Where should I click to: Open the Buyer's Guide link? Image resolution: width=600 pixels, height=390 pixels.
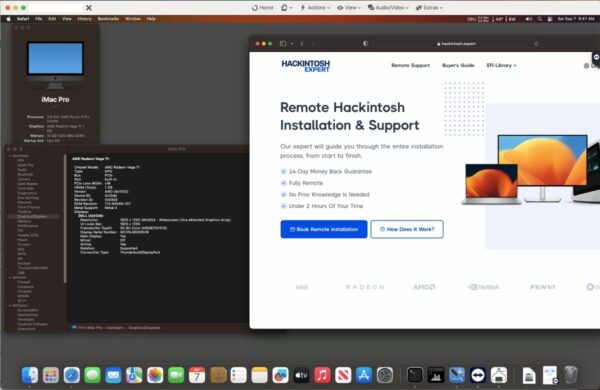[x=458, y=65]
